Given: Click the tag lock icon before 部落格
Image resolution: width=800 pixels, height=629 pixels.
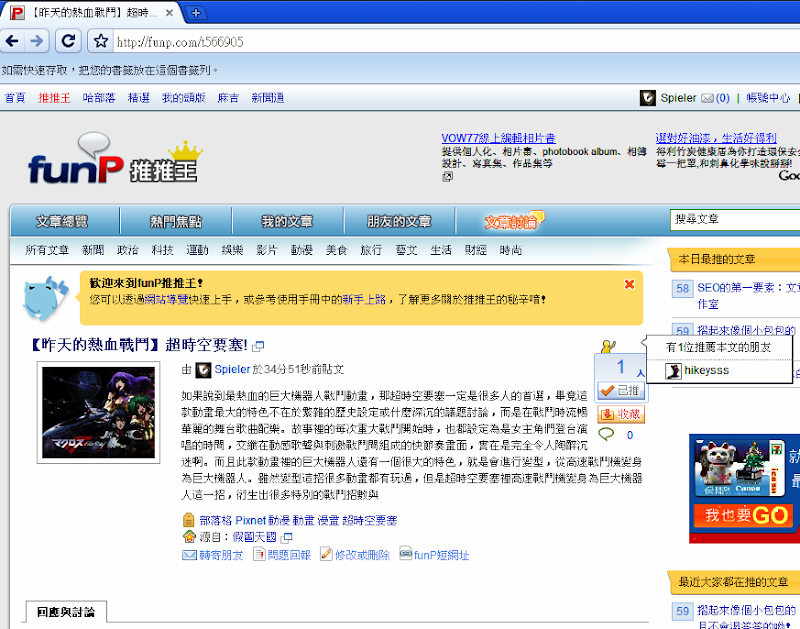Looking at the screenshot, I should (x=188, y=520).
